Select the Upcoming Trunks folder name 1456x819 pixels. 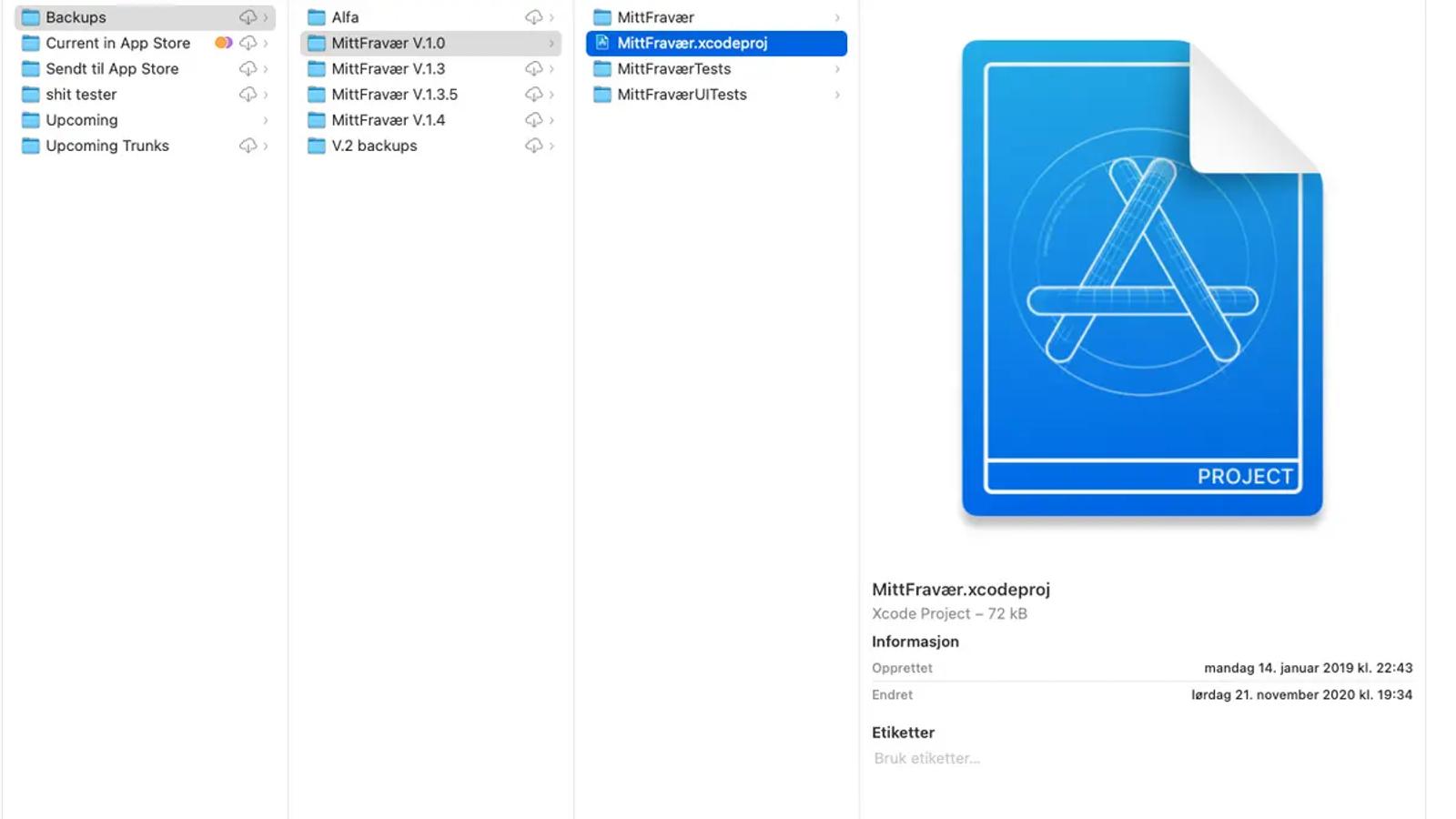(x=107, y=146)
